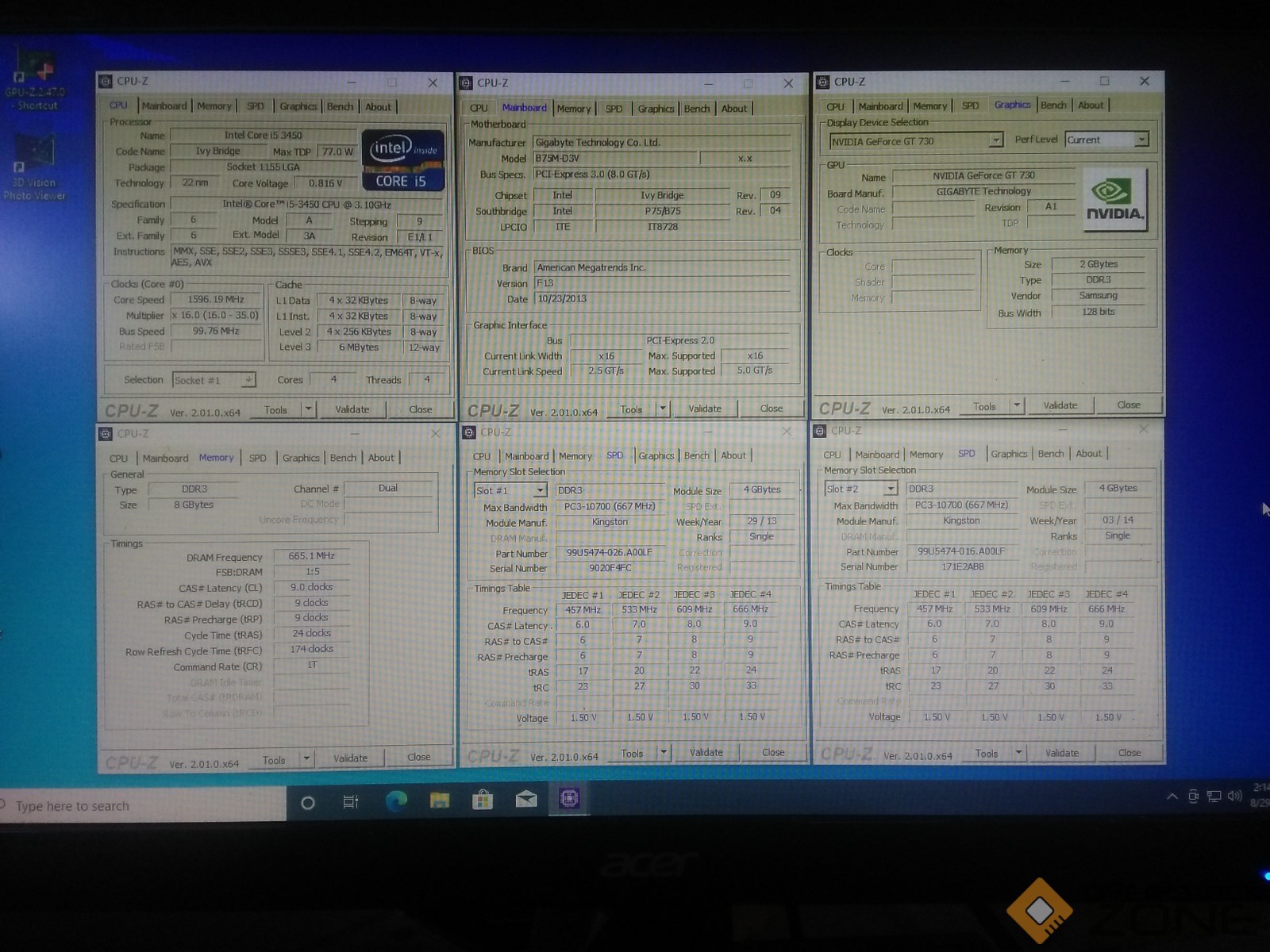
Task: Click the Core Speed value 1596.19 MHz
Action: pyautogui.click(x=216, y=300)
